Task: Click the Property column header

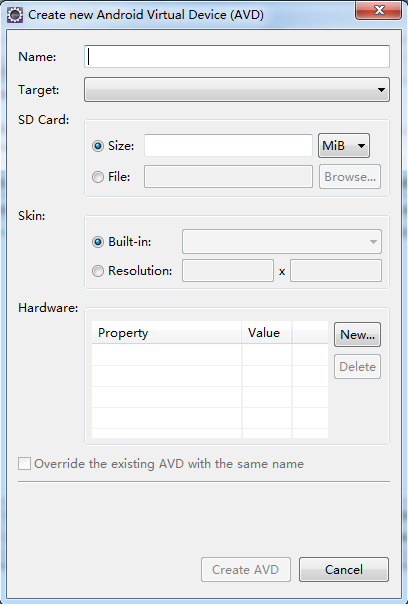Action: [167, 333]
